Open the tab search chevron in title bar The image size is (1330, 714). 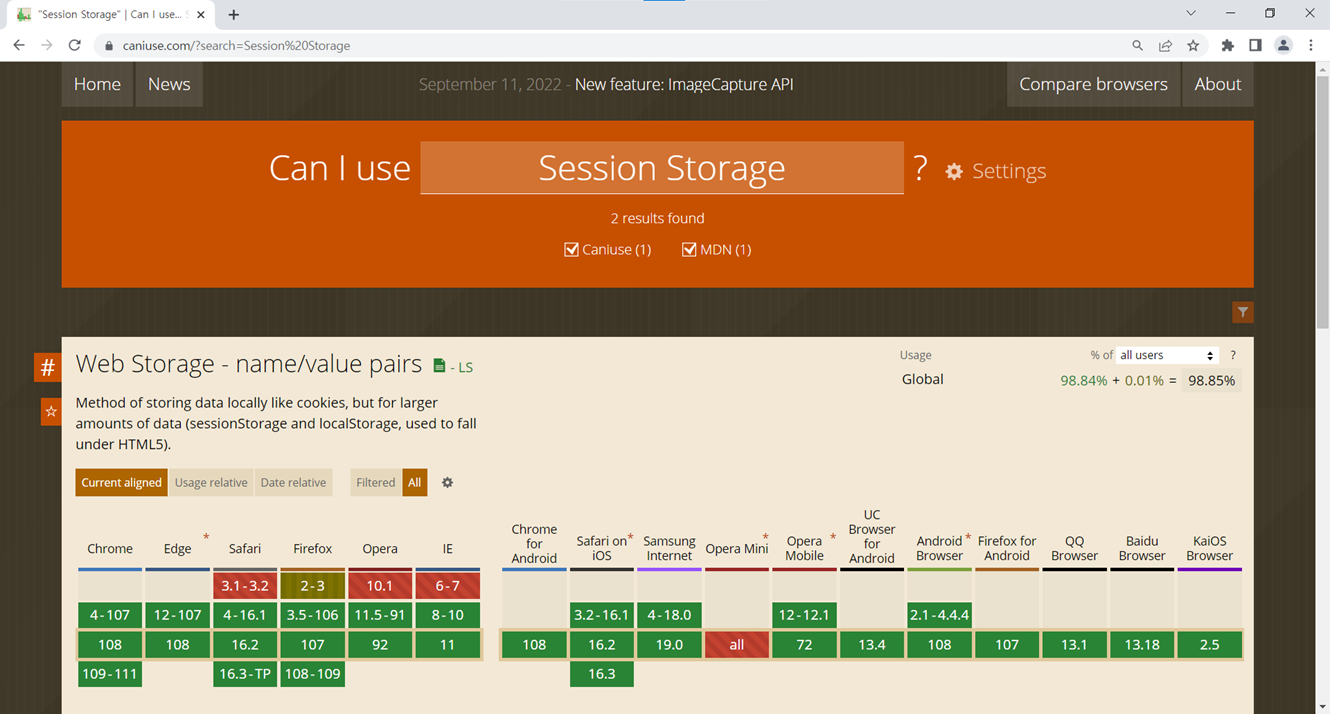pos(1191,13)
